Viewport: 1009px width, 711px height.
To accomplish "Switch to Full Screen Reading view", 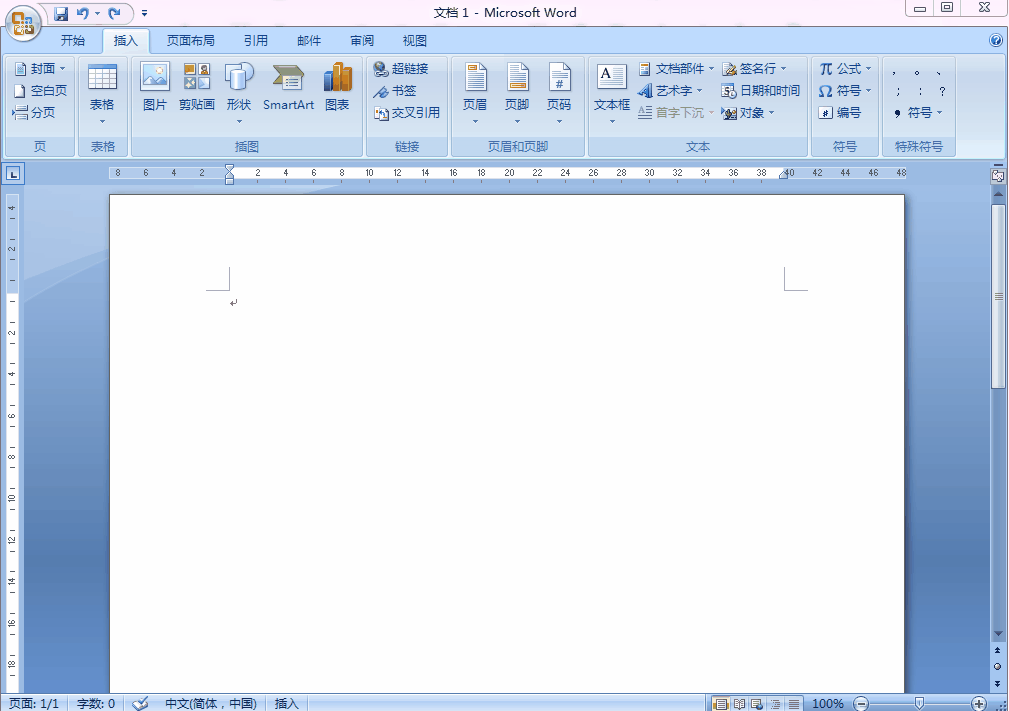I will pos(739,703).
